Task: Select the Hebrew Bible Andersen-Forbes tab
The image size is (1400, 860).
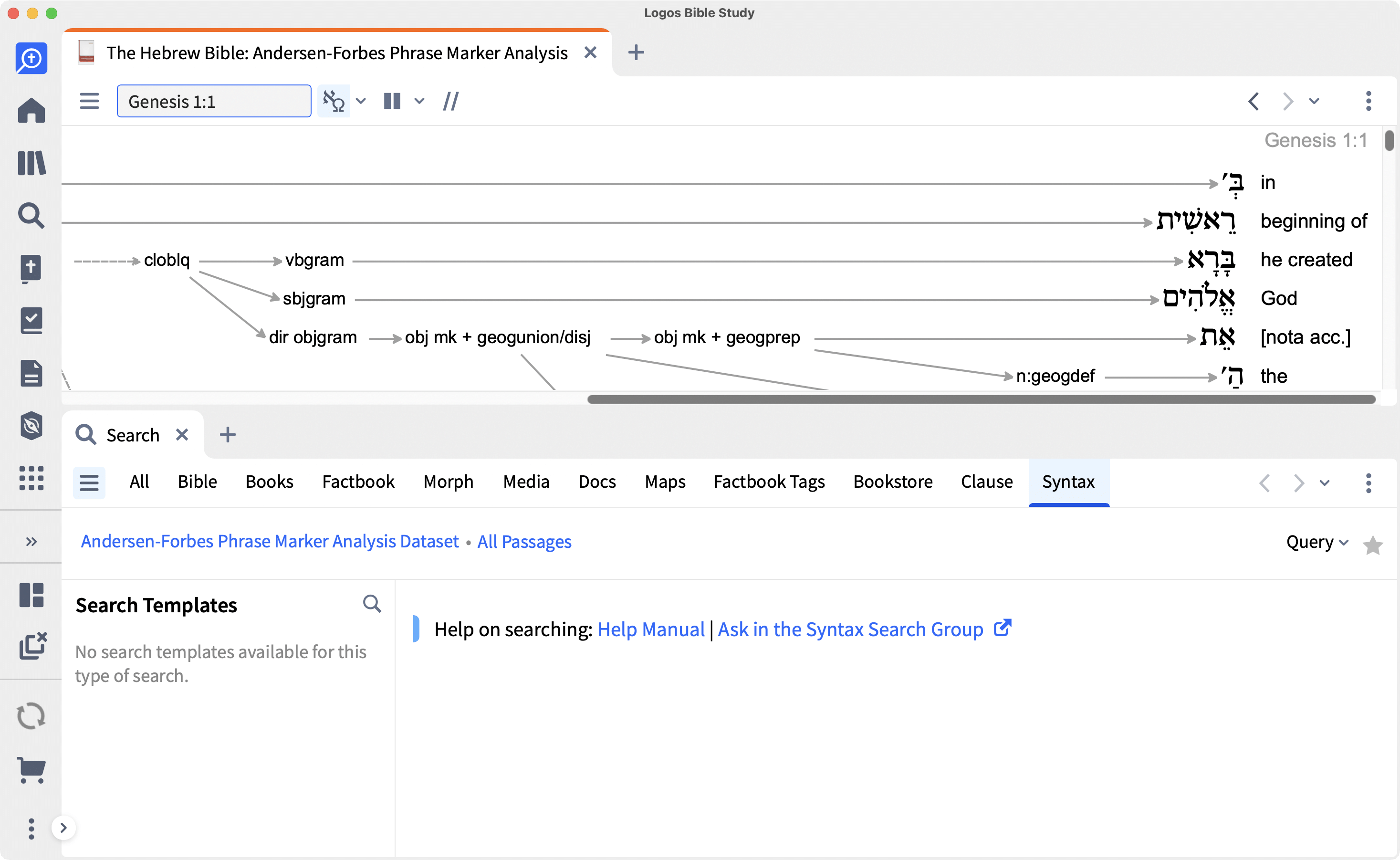Action: [x=336, y=53]
